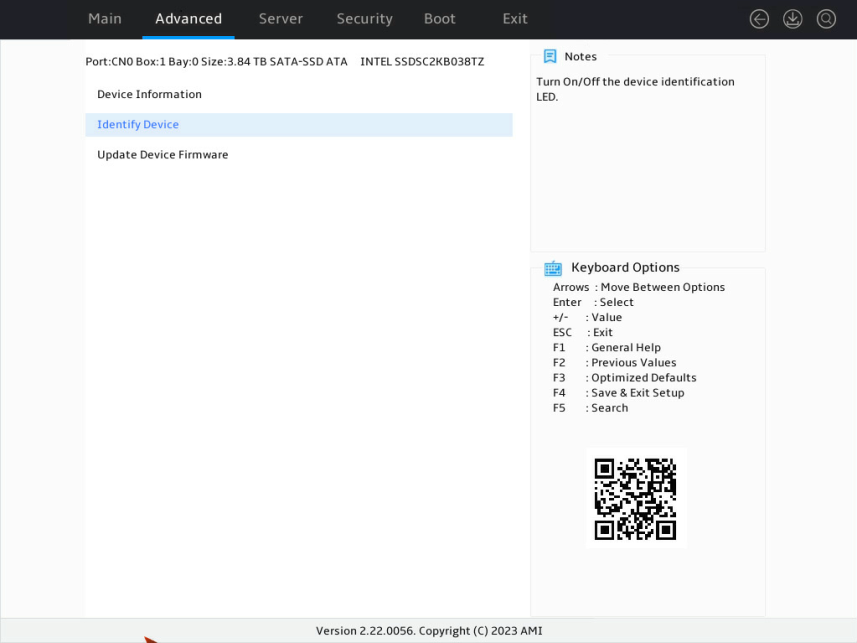
Task: Open Device Information entry
Action: pyautogui.click(x=299, y=94)
